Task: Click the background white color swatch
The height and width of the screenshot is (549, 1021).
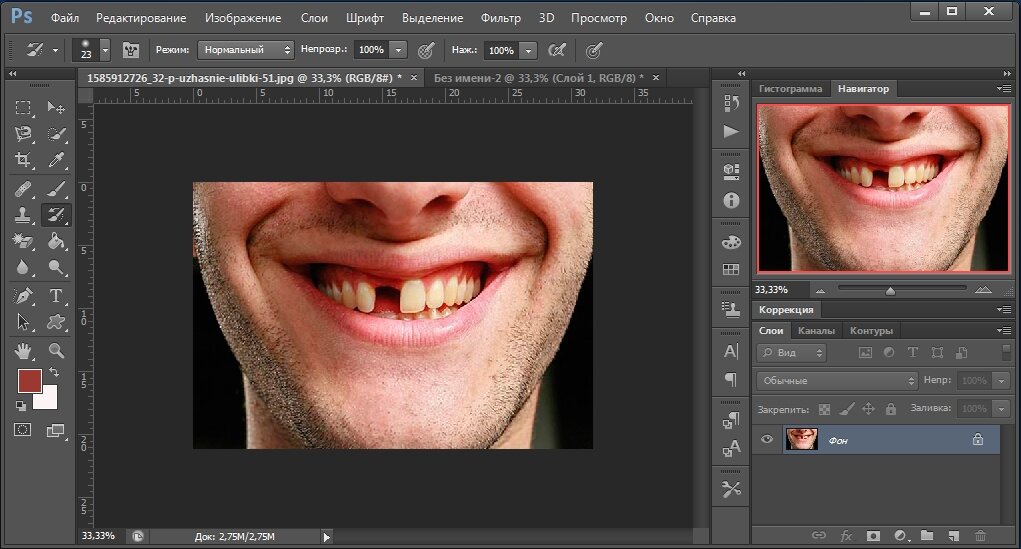Action: pos(48,399)
